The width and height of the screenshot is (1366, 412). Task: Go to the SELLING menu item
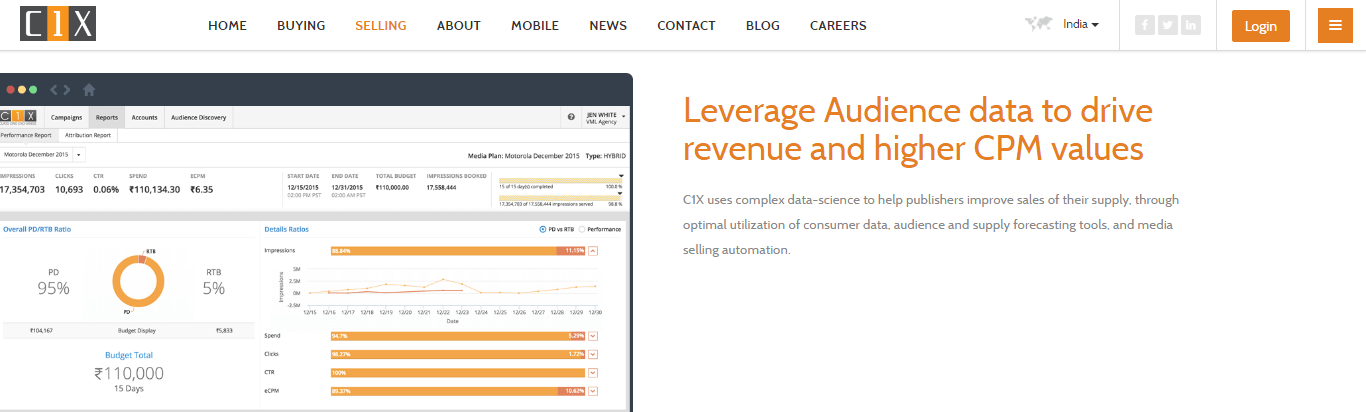(x=380, y=26)
